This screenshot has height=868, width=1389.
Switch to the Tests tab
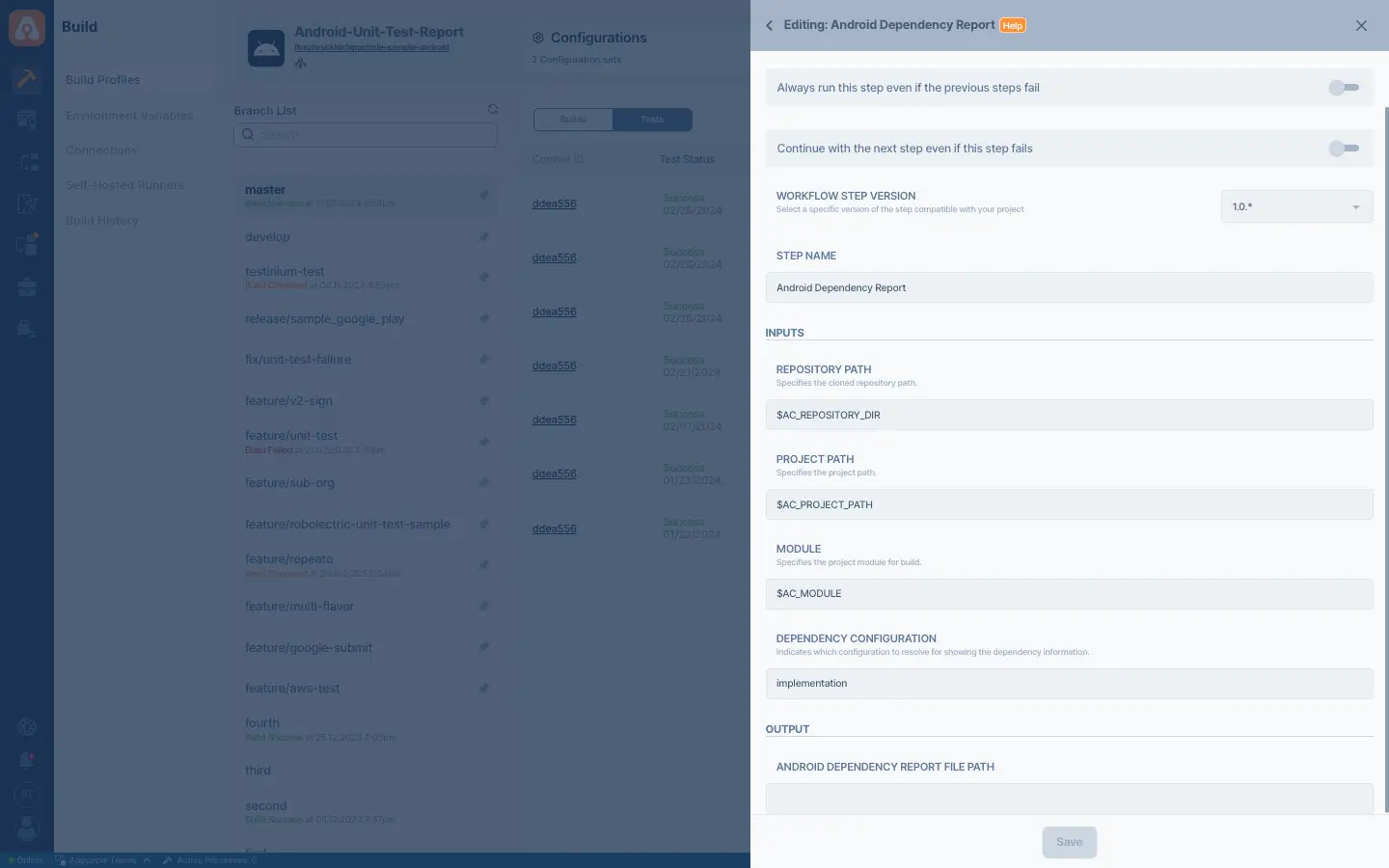(x=652, y=120)
